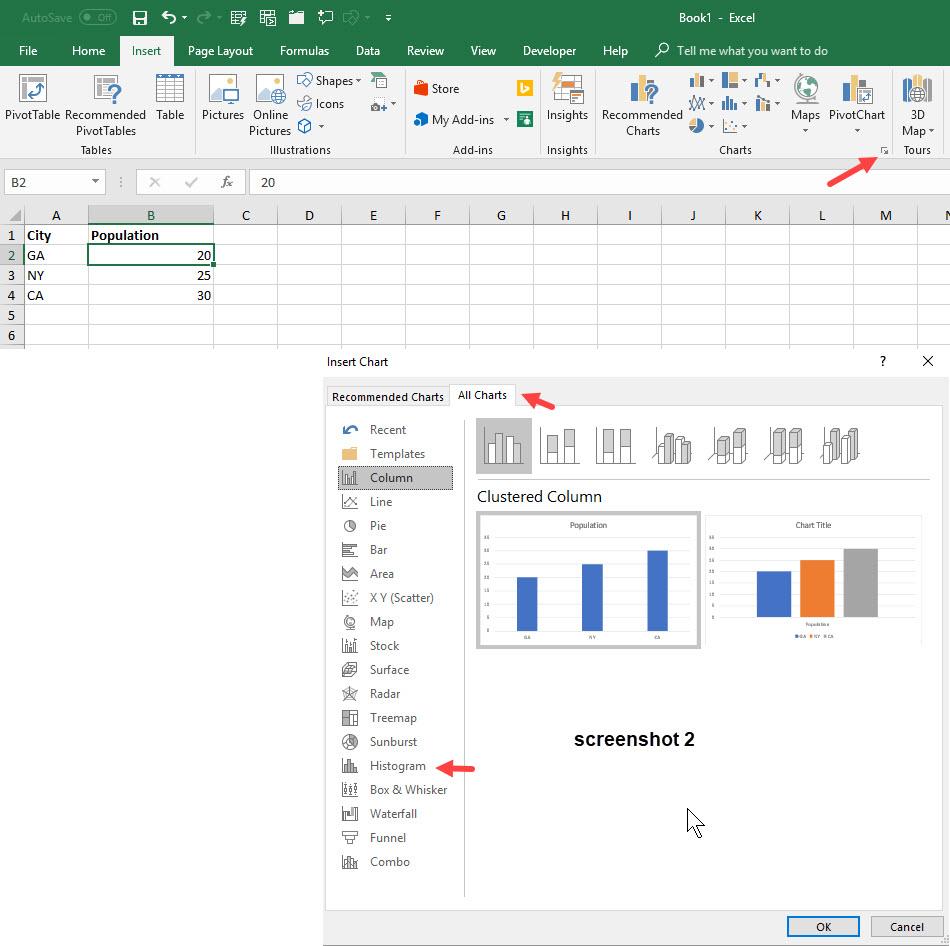Switch to the Home ribbon tab
The height and width of the screenshot is (946, 950).
[88, 51]
